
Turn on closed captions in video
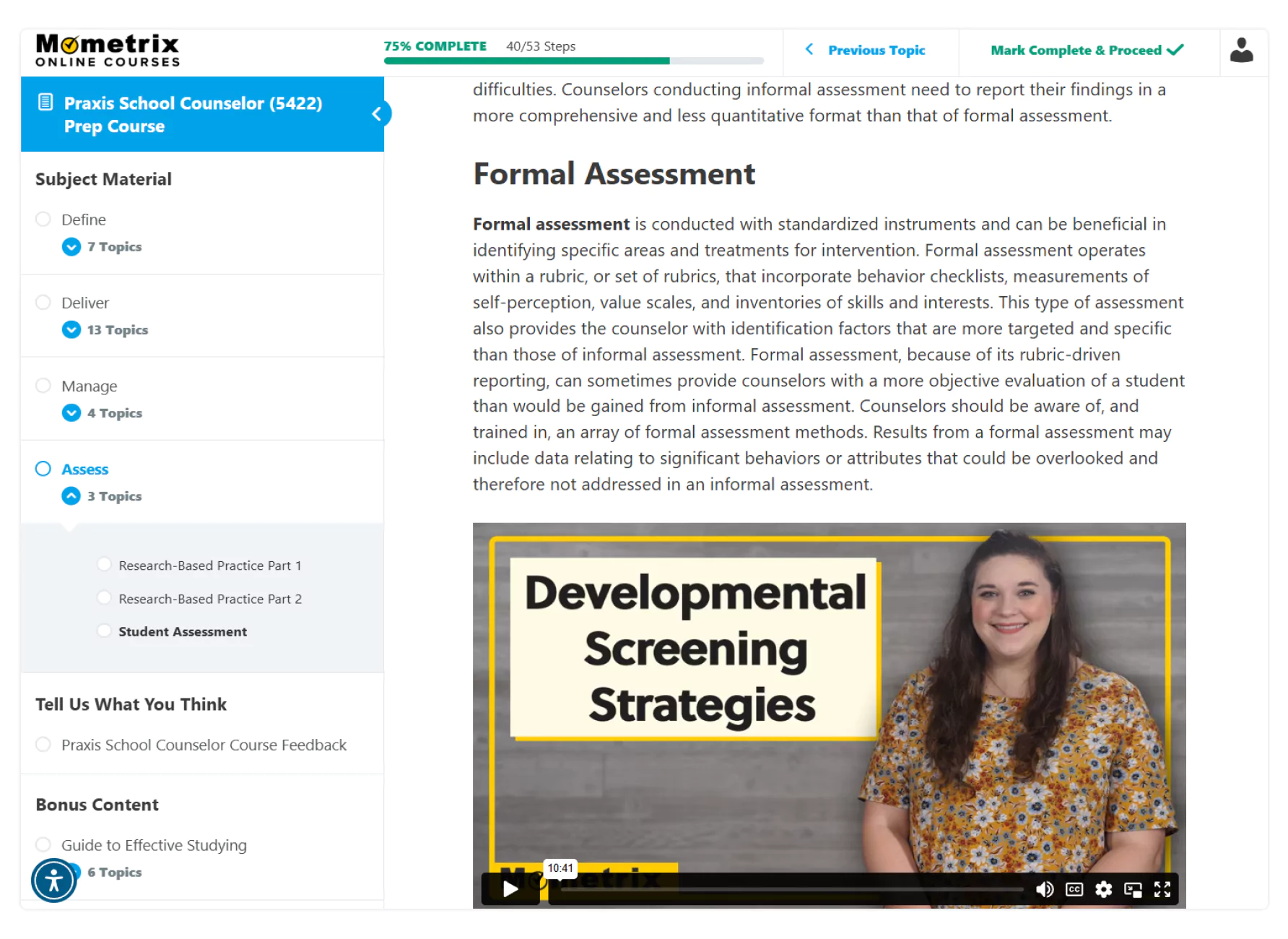[x=1074, y=889]
